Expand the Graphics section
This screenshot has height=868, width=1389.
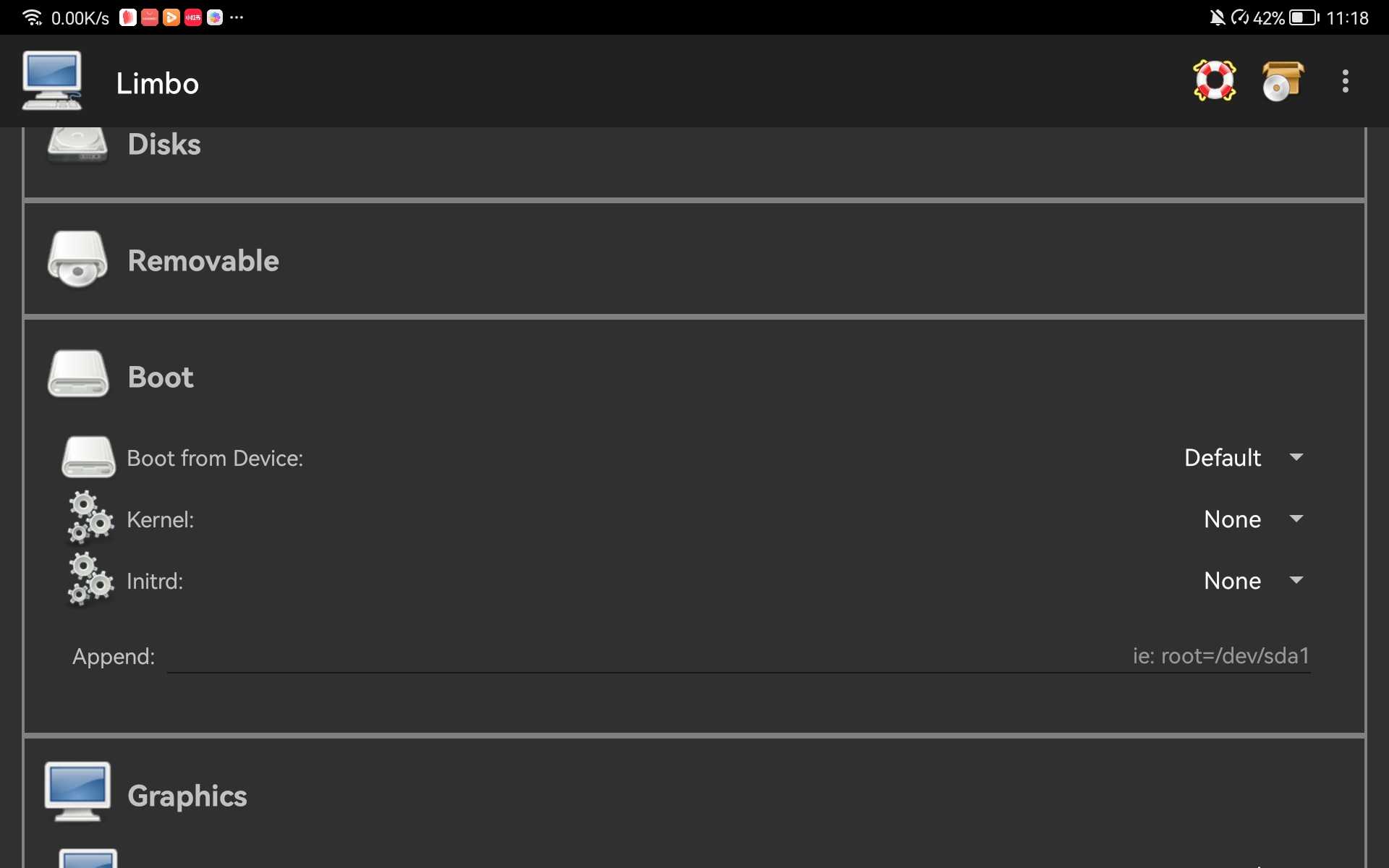coord(694,794)
